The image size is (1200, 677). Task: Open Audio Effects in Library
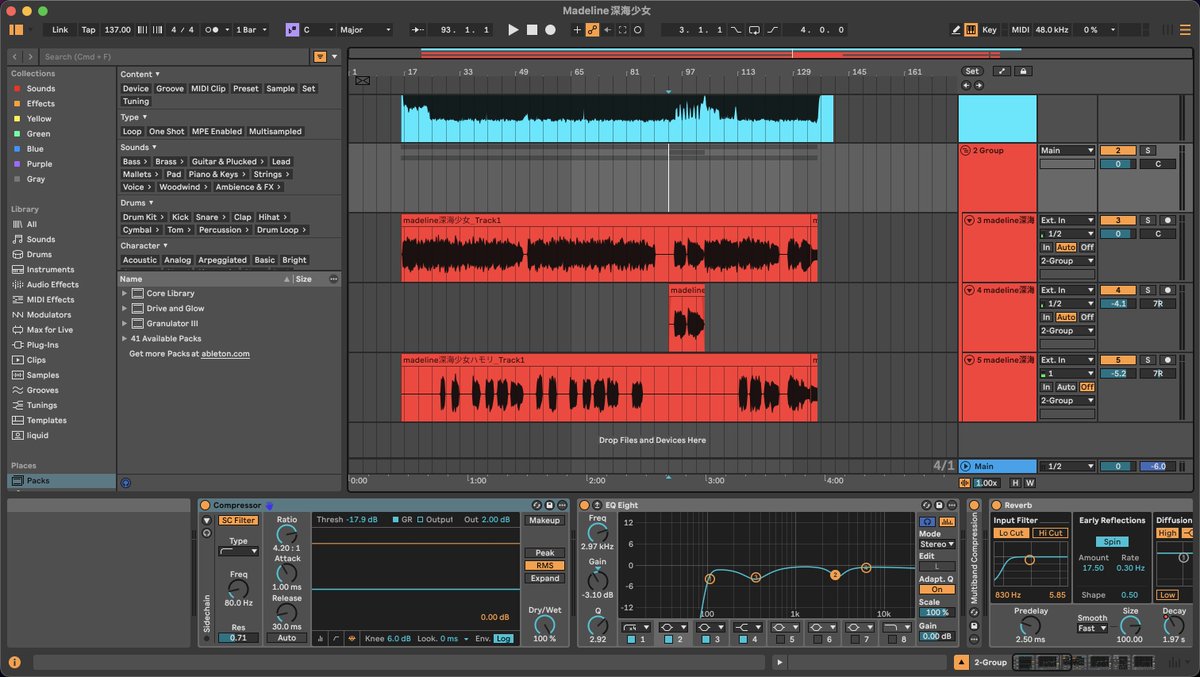point(53,284)
